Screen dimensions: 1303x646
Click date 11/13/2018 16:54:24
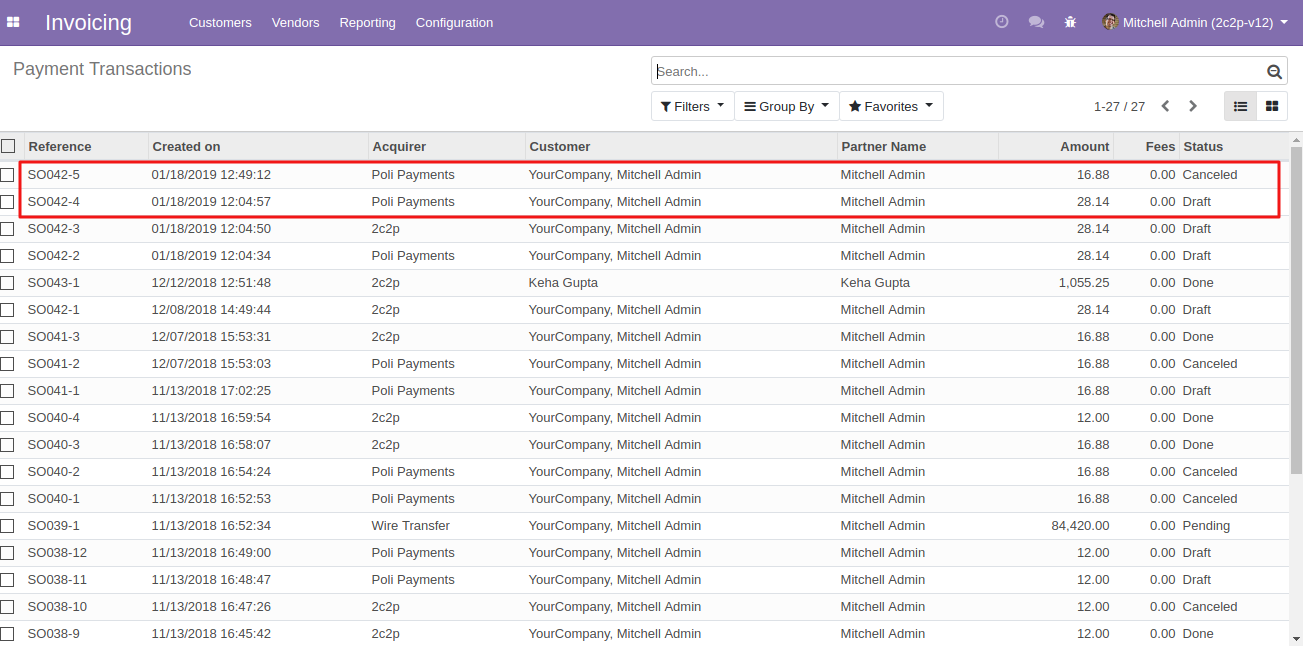[211, 472]
